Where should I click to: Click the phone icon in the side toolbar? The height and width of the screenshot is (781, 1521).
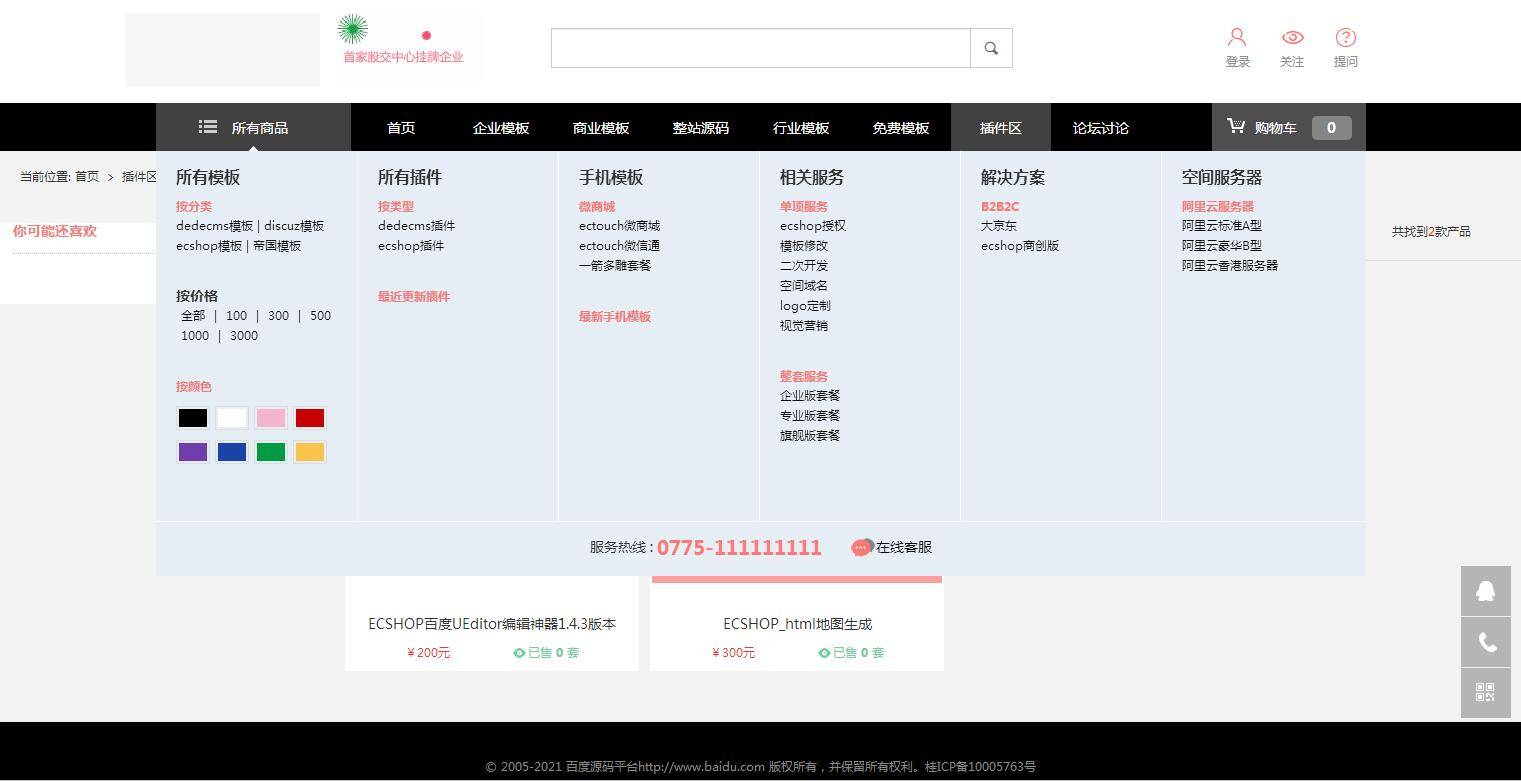1485,641
